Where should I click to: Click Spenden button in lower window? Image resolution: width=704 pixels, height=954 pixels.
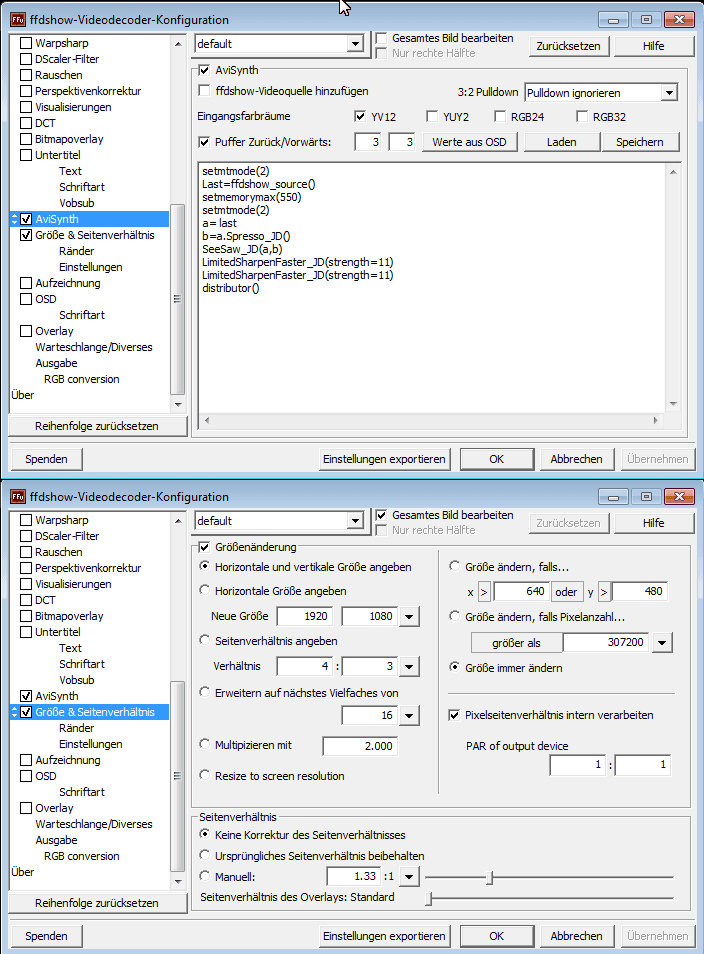pos(46,936)
